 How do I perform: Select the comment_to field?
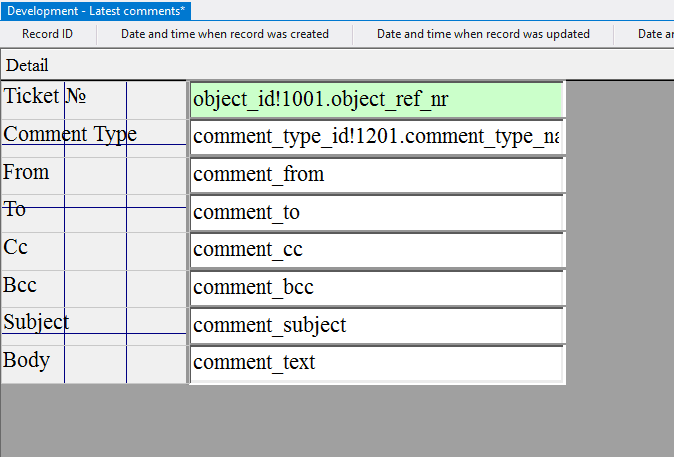tap(376, 213)
